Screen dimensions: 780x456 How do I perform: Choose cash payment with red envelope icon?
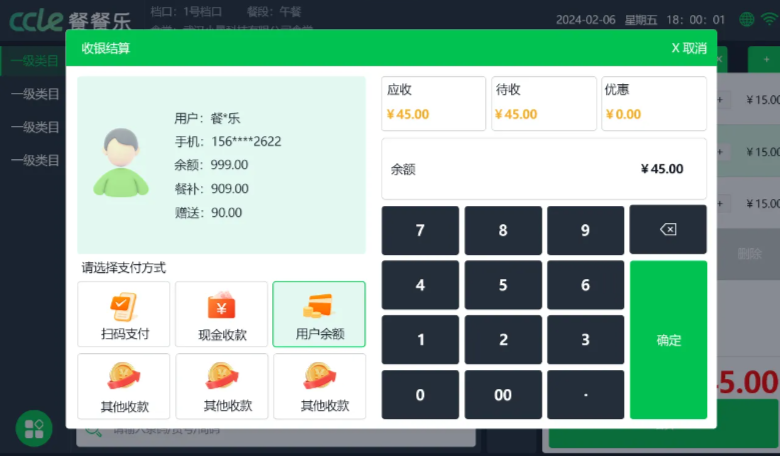tap(222, 314)
